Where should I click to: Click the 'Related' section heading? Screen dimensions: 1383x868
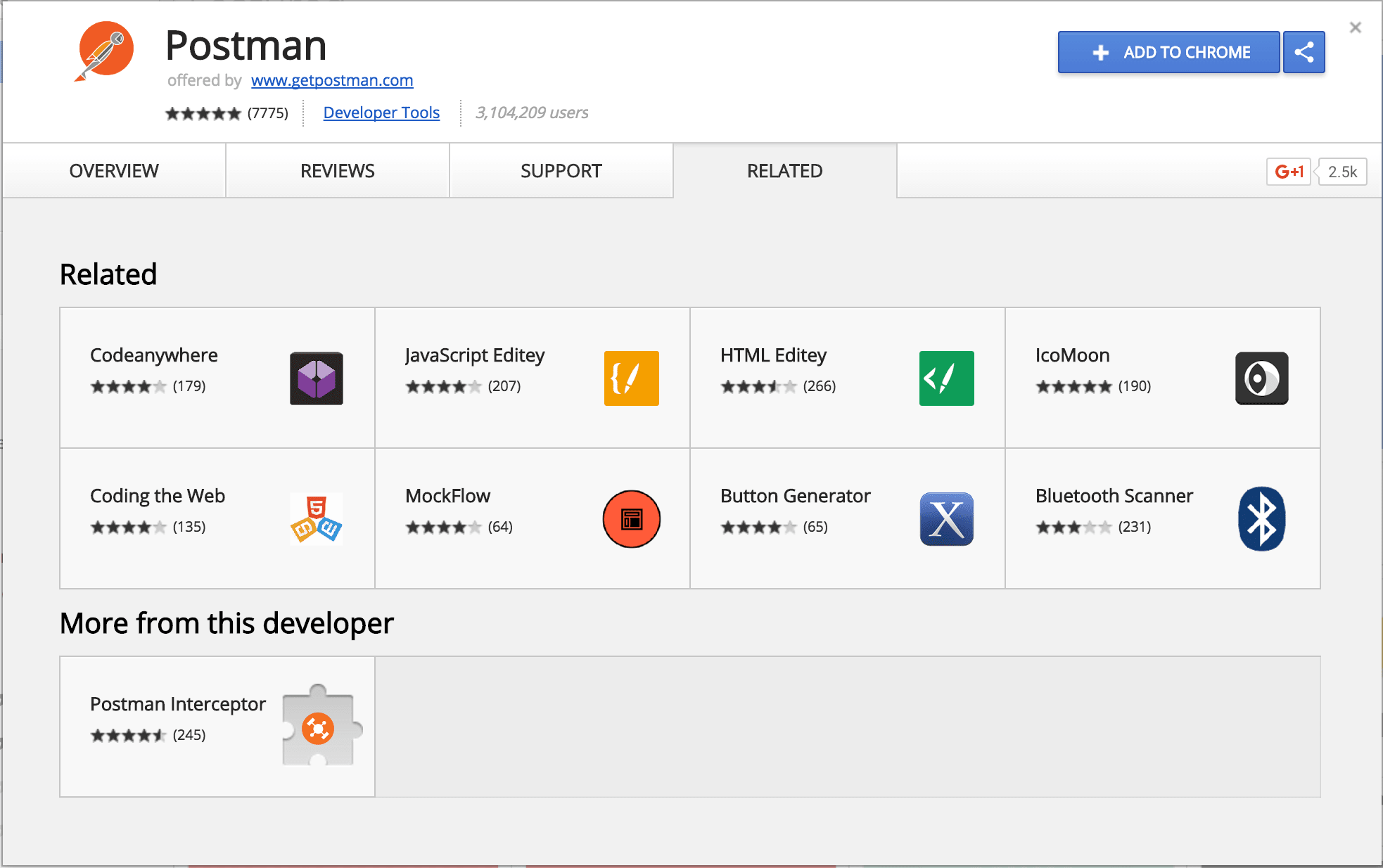(108, 274)
